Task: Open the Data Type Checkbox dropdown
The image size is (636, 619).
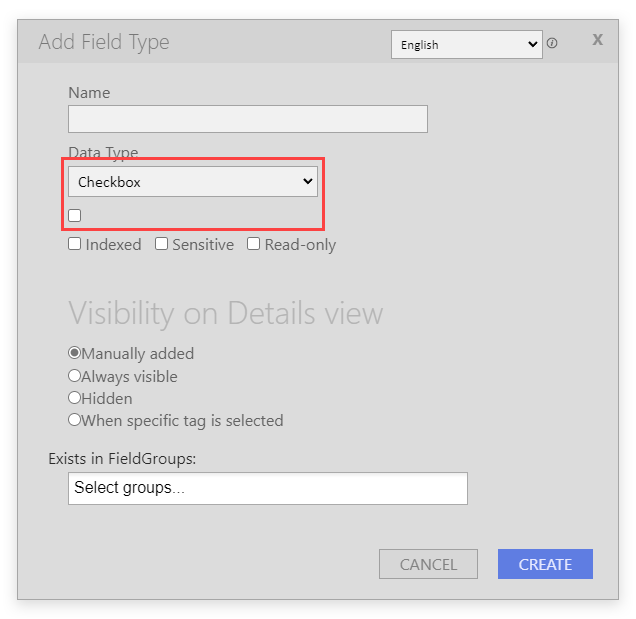Action: [x=193, y=182]
